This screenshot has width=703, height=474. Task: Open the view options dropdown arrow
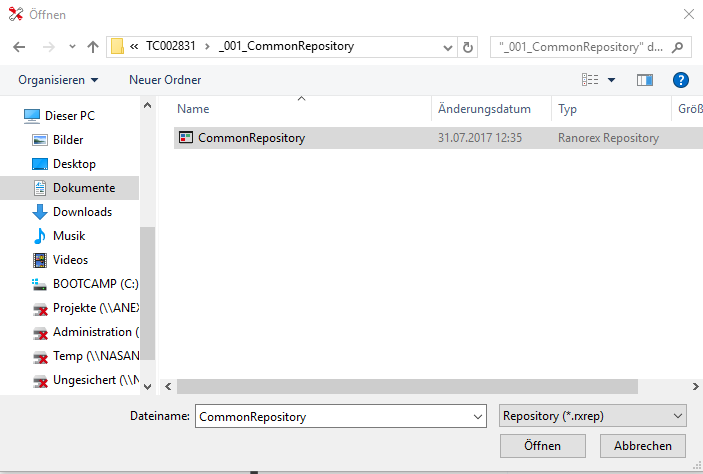click(612, 79)
